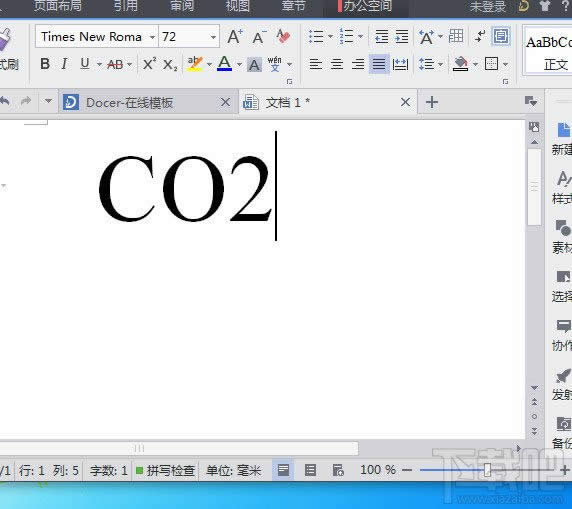This screenshot has width=572, height=509.
Task: Click line spacing icon
Action: [x=426, y=64]
